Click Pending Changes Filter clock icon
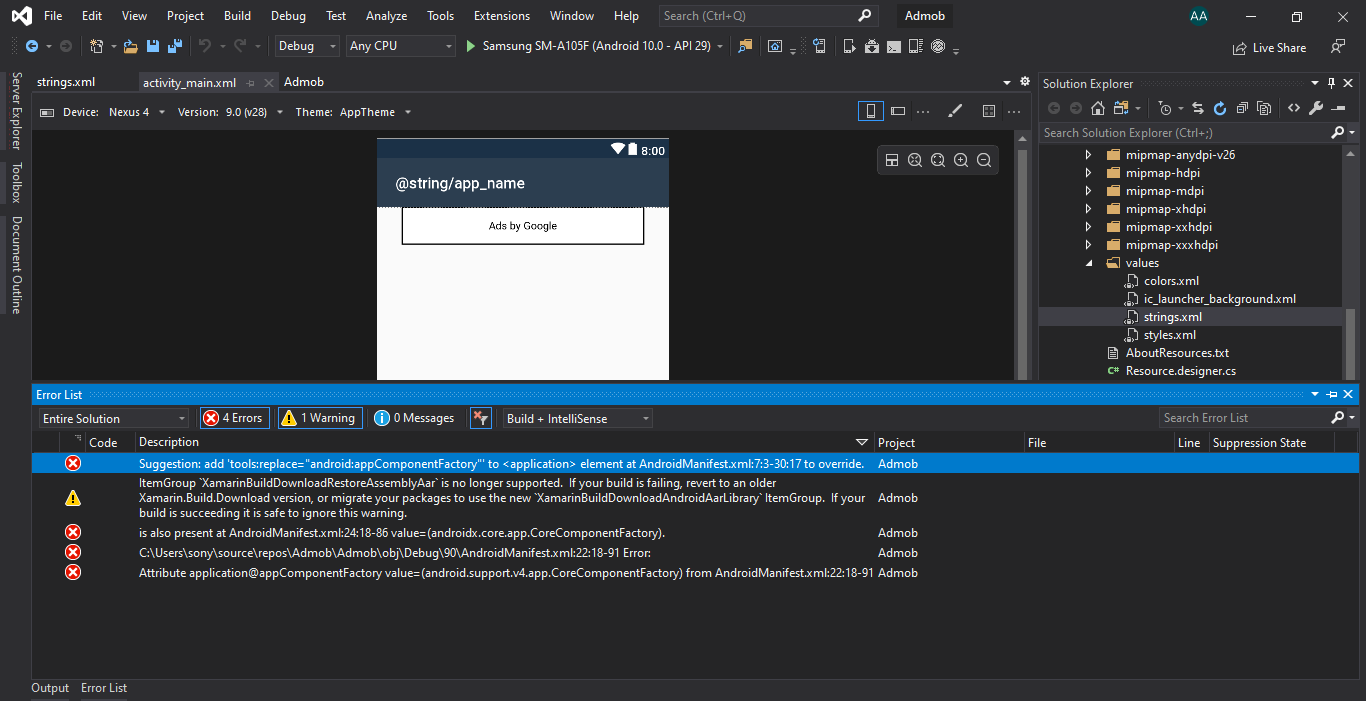The height and width of the screenshot is (701, 1366). click(x=1165, y=108)
